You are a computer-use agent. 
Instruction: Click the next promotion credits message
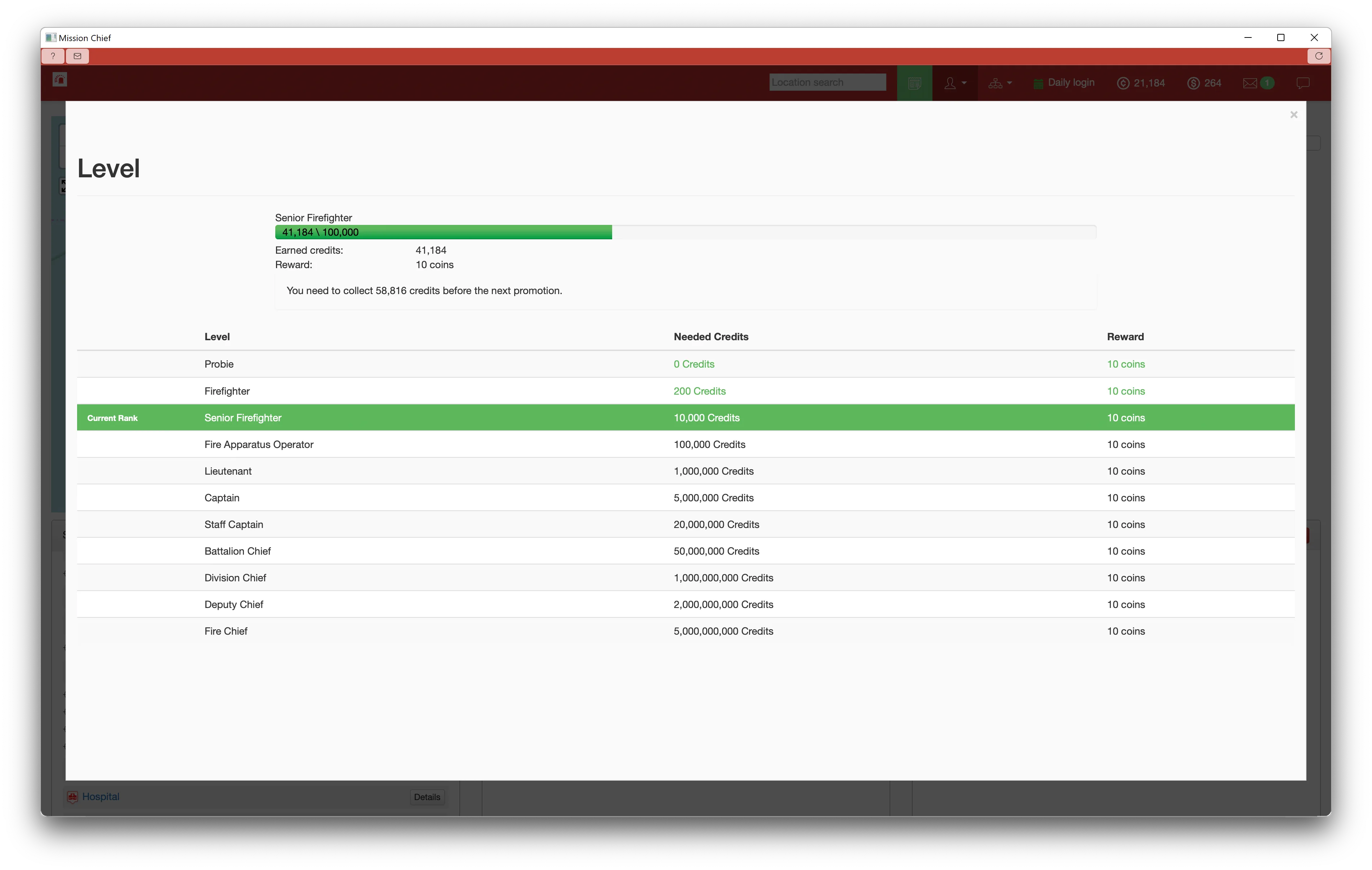click(424, 291)
